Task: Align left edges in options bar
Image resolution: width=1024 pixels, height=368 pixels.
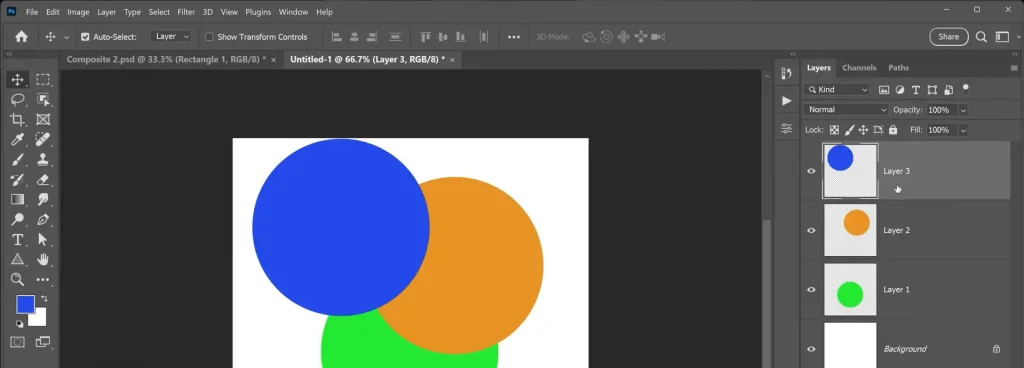Action: (337, 37)
